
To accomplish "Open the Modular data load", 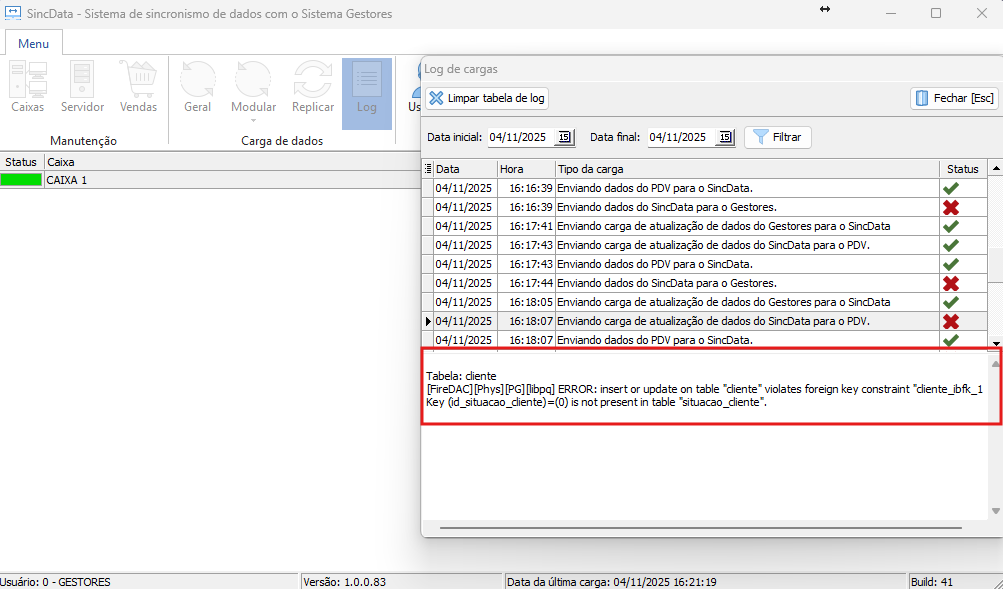I will pos(253,88).
